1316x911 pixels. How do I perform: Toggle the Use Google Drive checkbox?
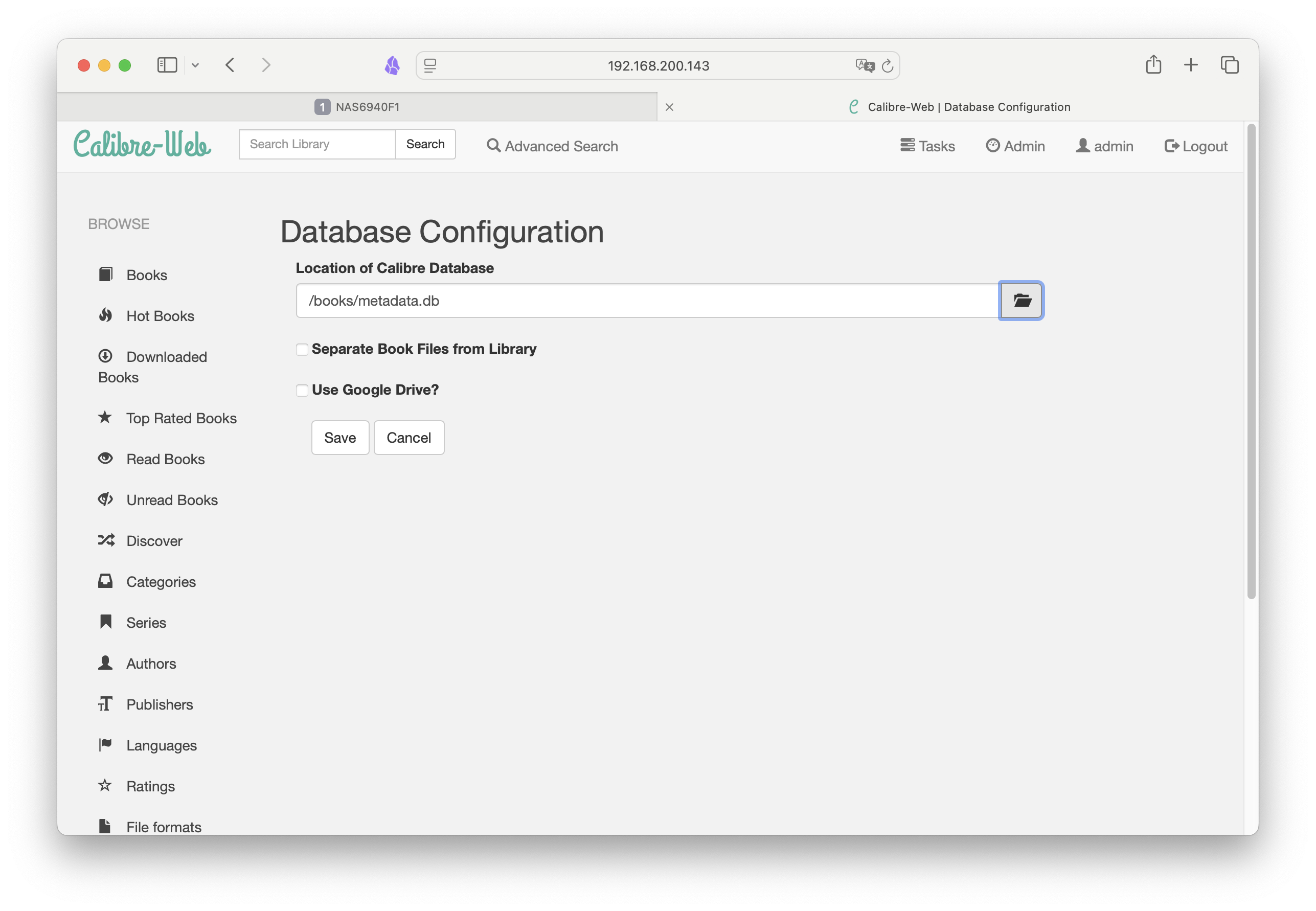click(x=302, y=391)
